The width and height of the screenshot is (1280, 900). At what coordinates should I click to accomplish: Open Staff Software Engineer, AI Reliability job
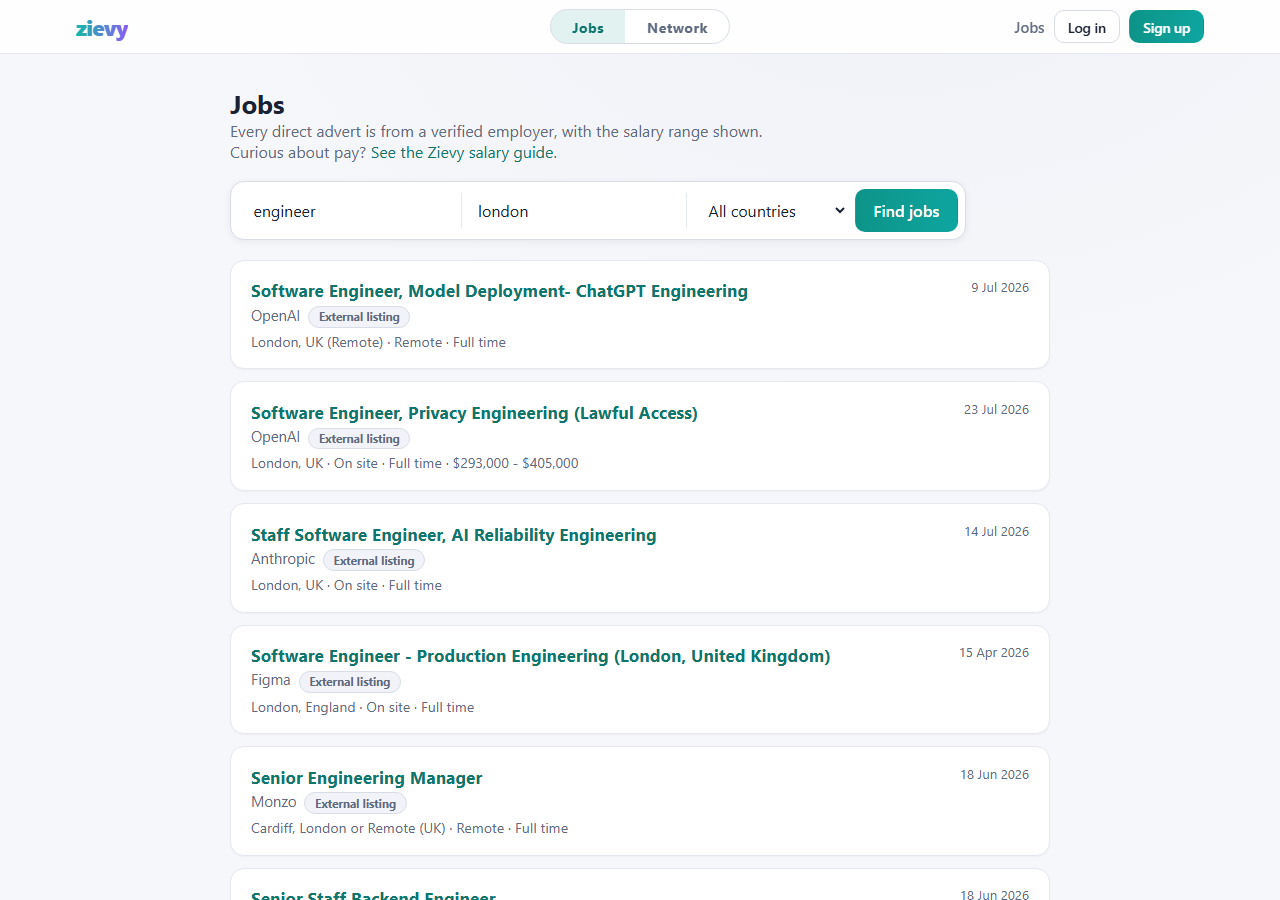click(454, 535)
